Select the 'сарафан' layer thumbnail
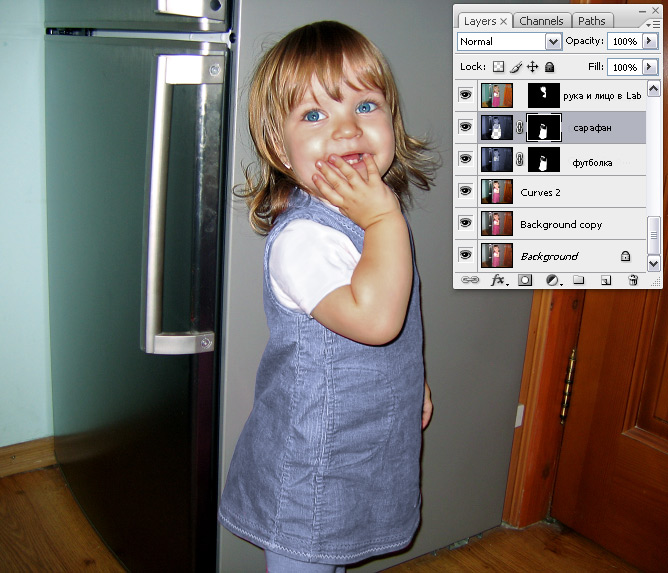The height and width of the screenshot is (573, 668). (x=497, y=127)
